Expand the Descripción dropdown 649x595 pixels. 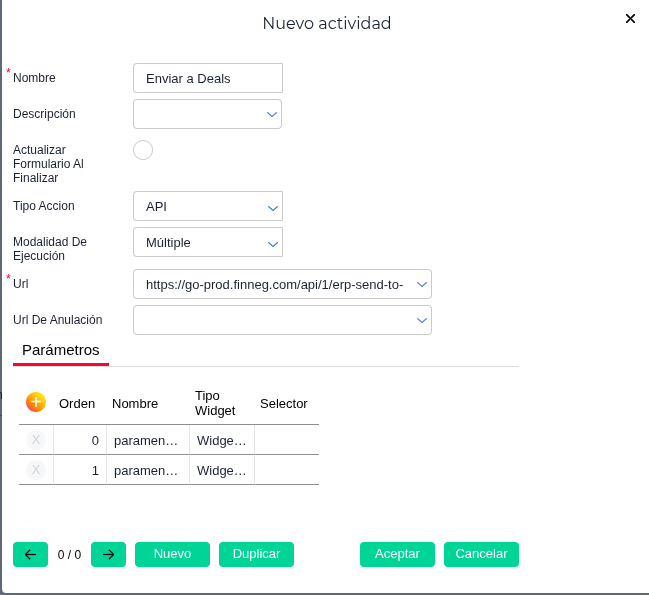271,114
